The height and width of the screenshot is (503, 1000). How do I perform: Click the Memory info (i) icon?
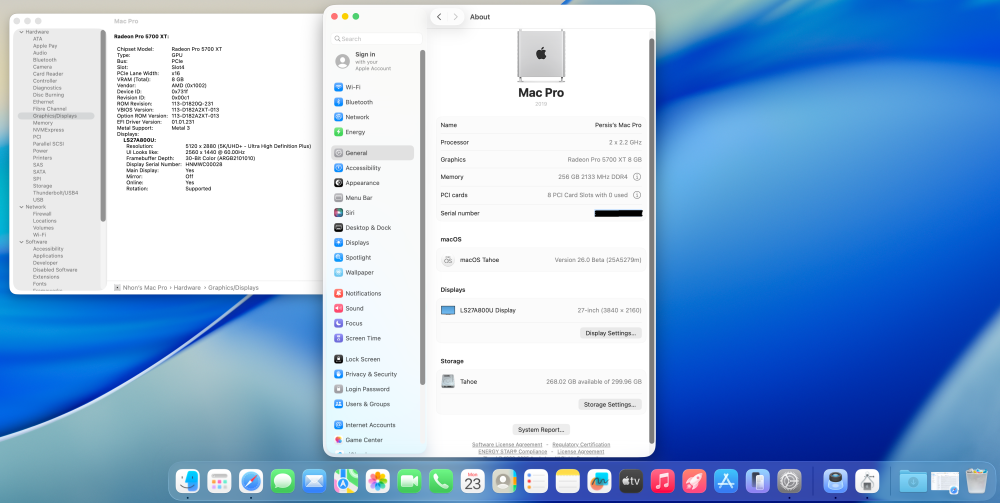pos(636,177)
